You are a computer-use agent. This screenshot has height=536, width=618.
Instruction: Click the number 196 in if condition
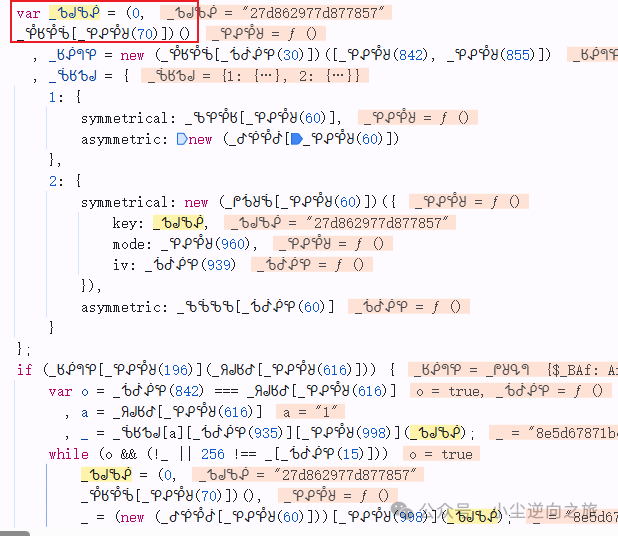click(176, 370)
